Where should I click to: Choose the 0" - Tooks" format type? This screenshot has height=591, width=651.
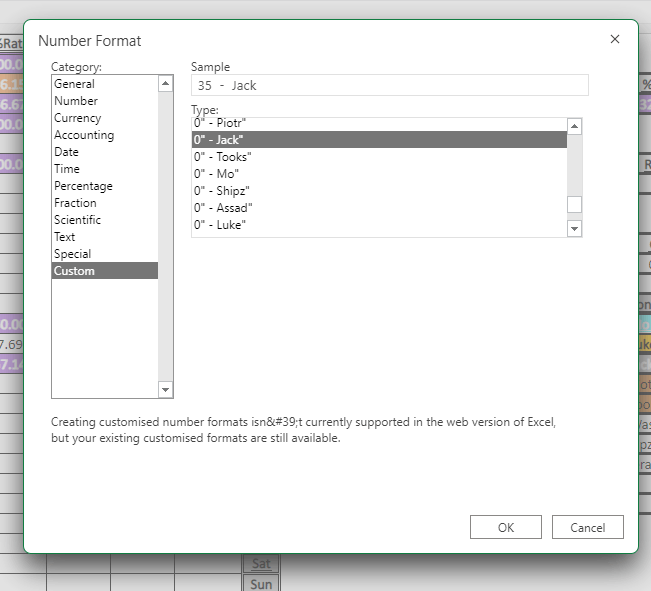(x=379, y=157)
